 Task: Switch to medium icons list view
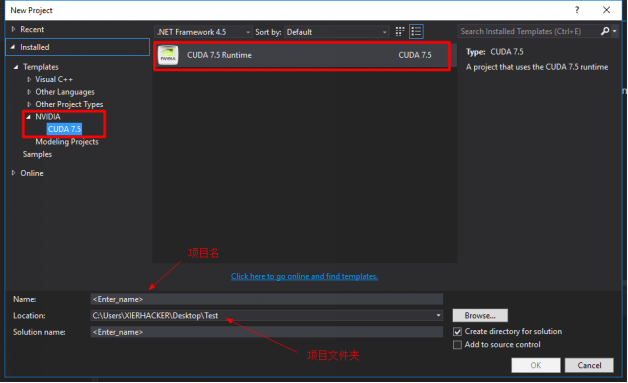pos(416,32)
